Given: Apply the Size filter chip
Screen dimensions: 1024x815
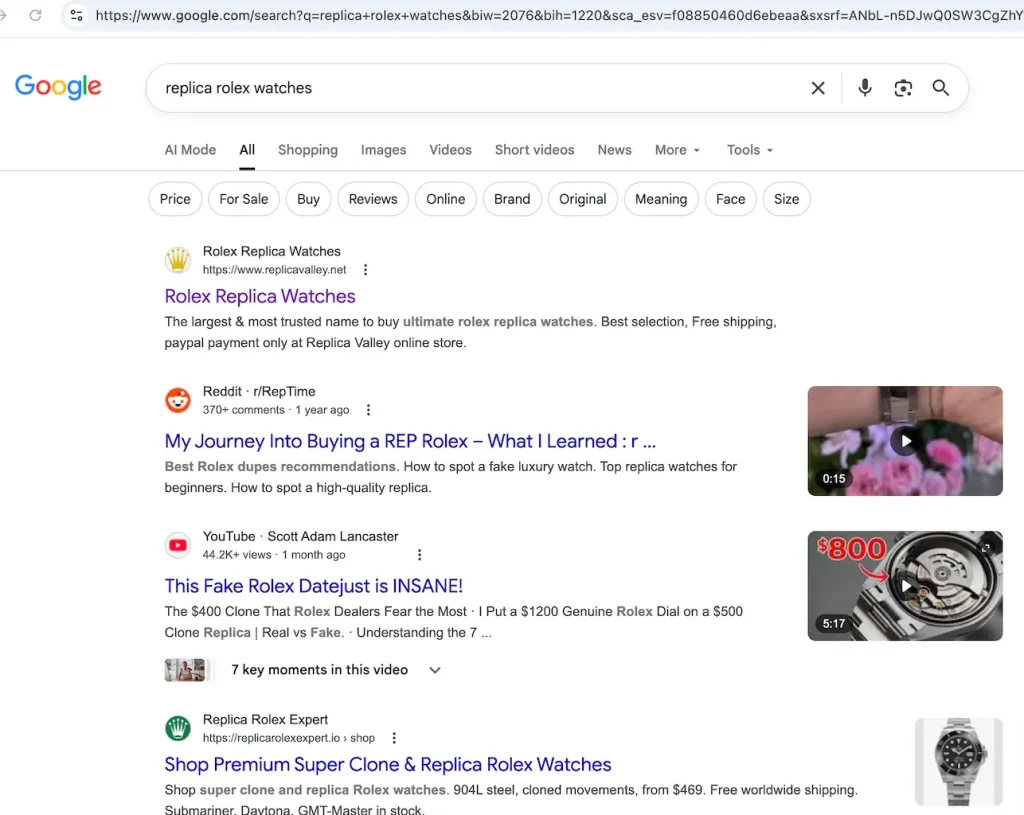Looking at the screenshot, I should click(x=786, y=199).
